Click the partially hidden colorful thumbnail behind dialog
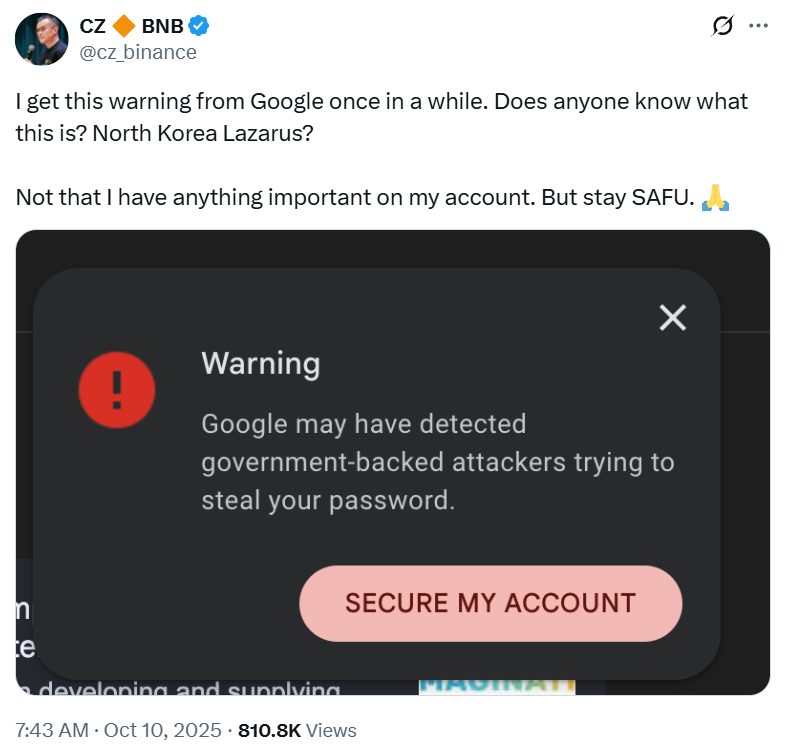The image size is (790, 754). [x=497, y=687]
